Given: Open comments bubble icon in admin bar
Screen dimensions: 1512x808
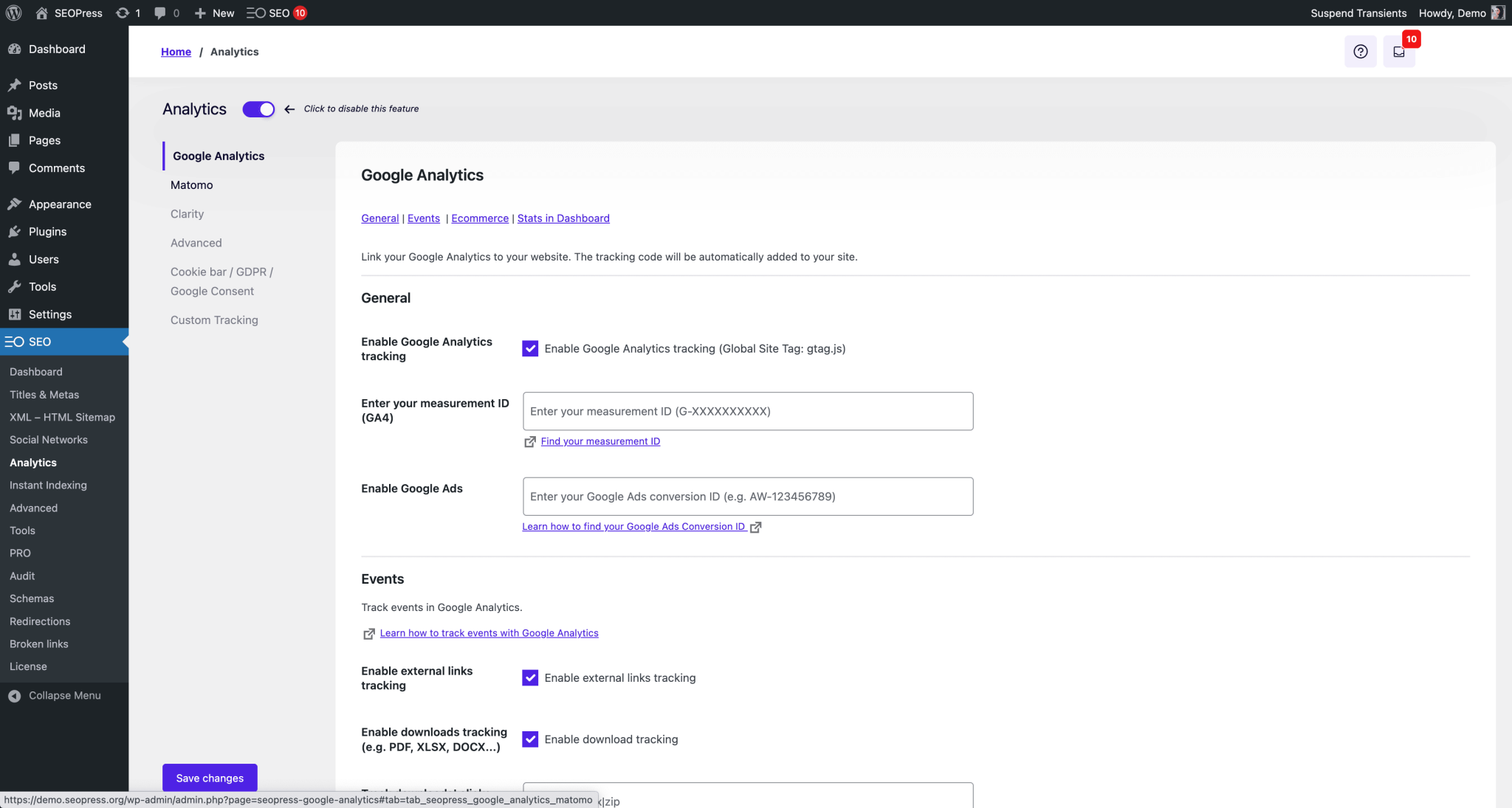Looking at the screenshot, I should click(160, 13).
